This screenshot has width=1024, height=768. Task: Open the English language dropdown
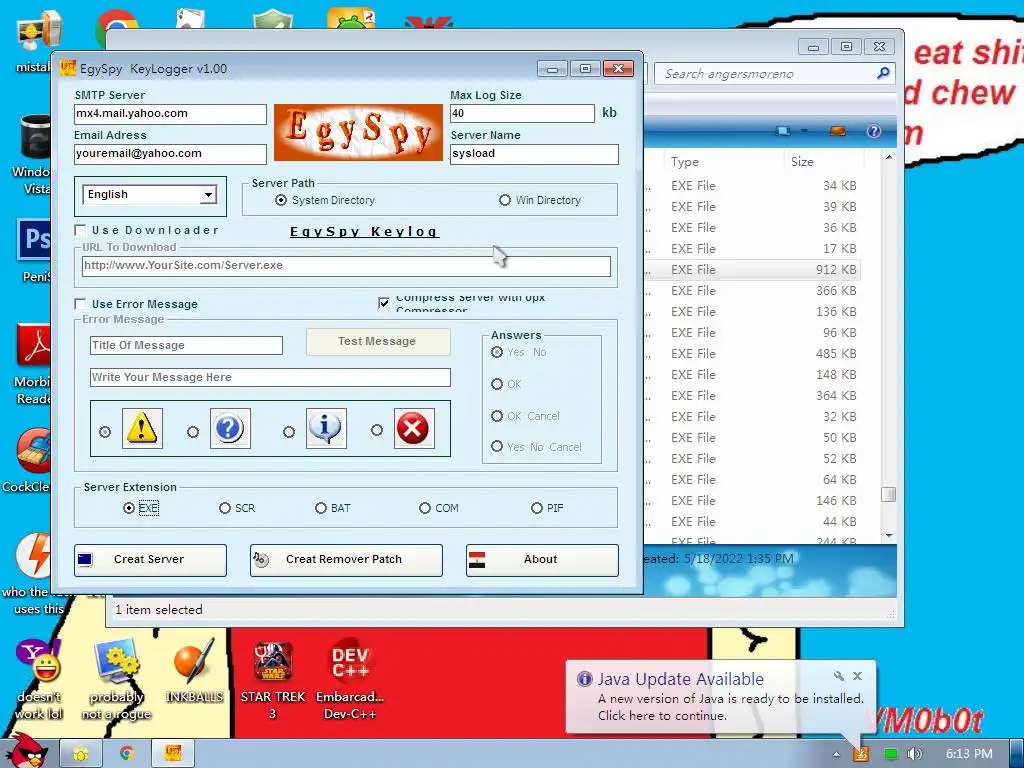click(208, 195)
